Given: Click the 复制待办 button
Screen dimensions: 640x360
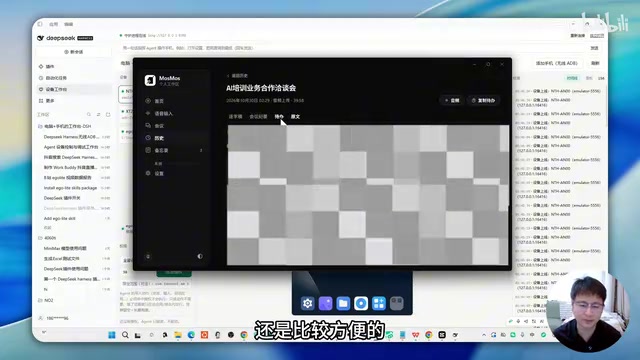Looking at the screenshot, I should (x=483, y=100).
